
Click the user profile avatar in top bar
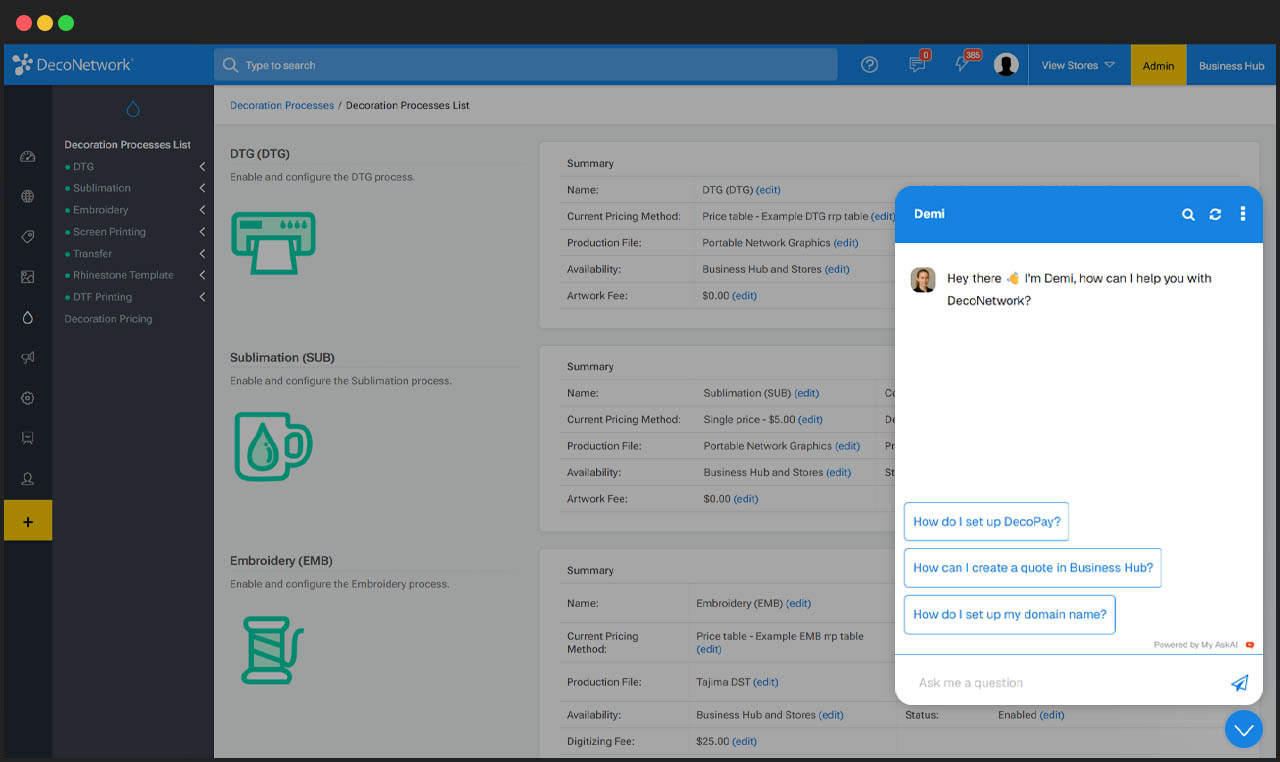pos(1006,65)
